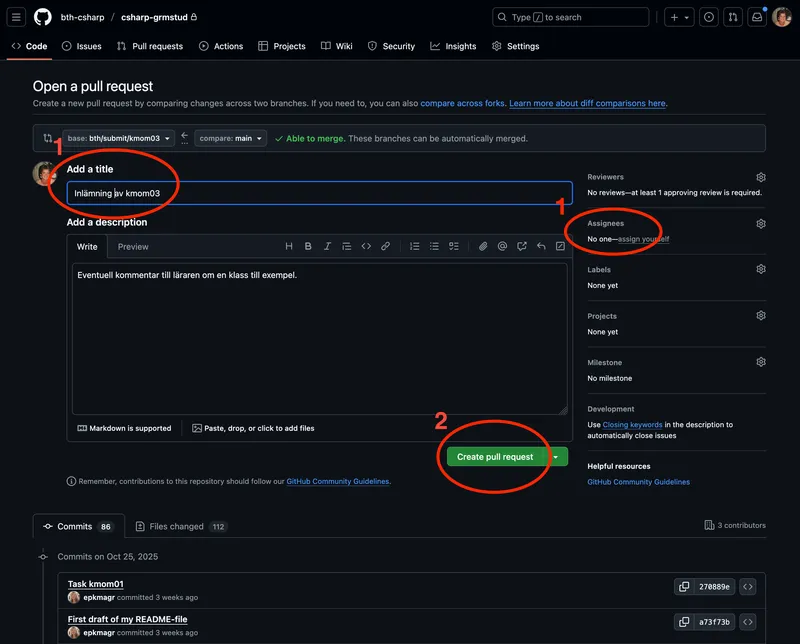The width and height of the screenshot is (800, 644).
Task: Click the Create pull request button
Action: (x=495, y=457)
